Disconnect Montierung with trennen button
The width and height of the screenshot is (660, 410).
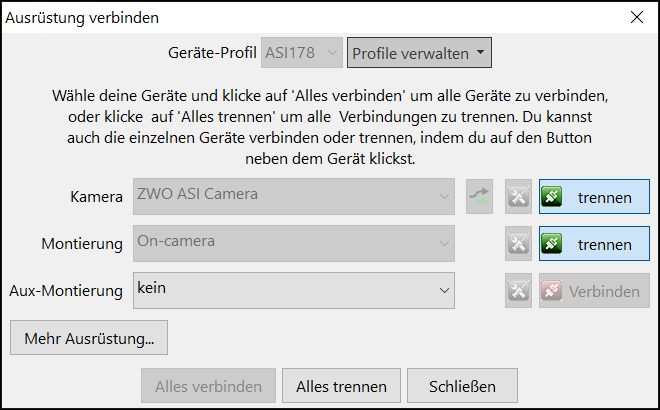tap(594, 244)
